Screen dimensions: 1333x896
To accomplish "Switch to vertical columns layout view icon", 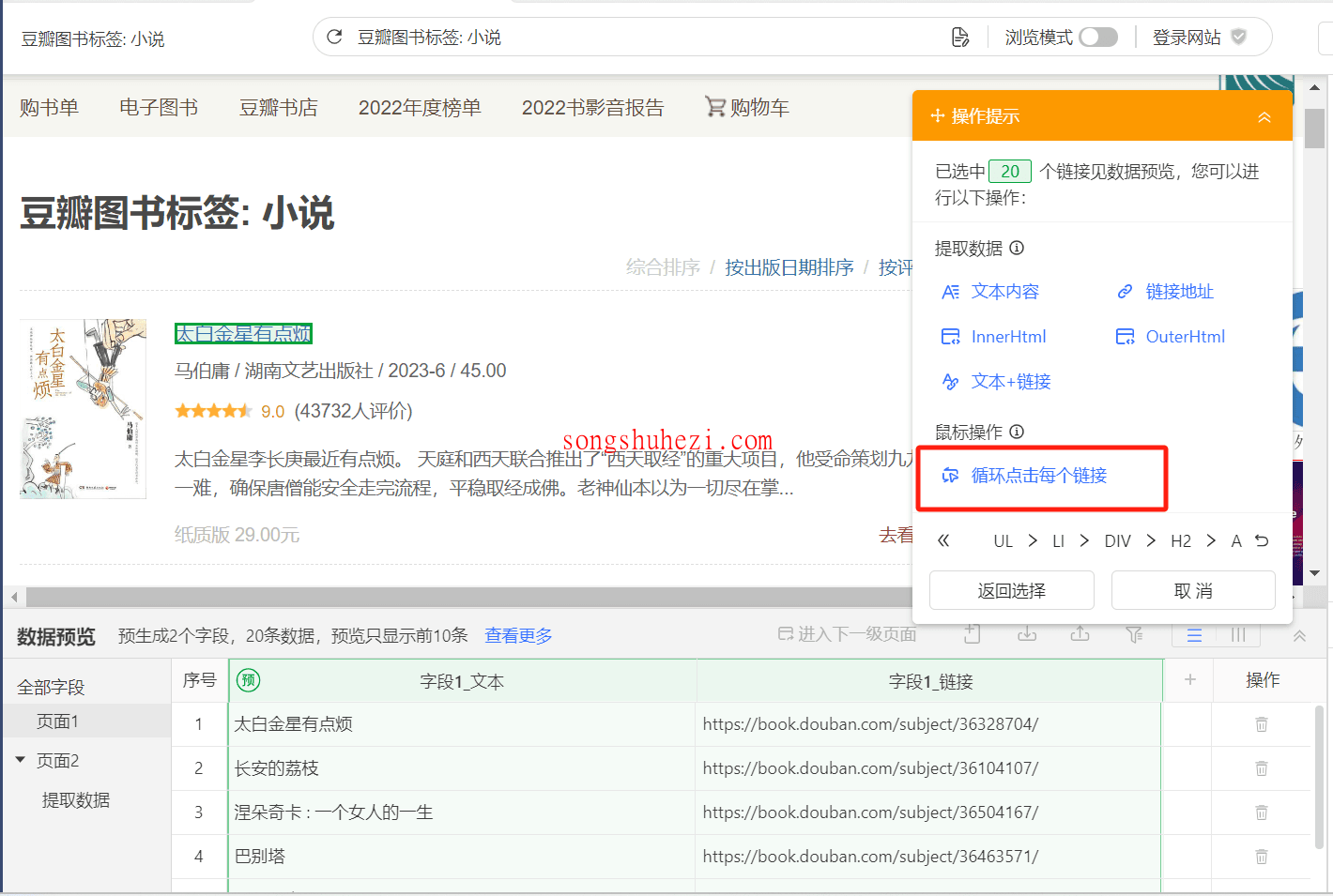I will click(1238, 635).
